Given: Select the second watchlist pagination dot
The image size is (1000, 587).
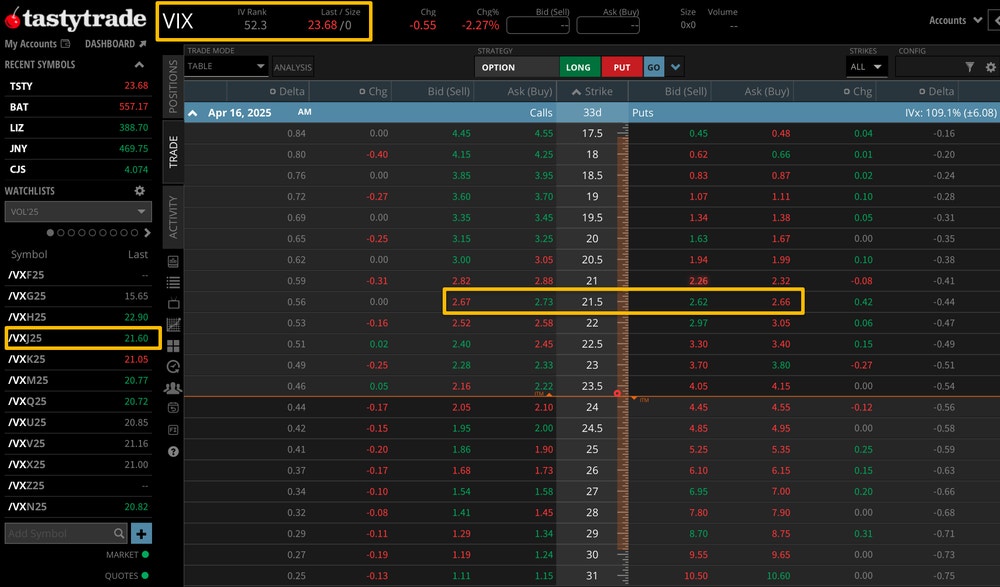Looking at the screenshot, I should (x=61, y=234).
